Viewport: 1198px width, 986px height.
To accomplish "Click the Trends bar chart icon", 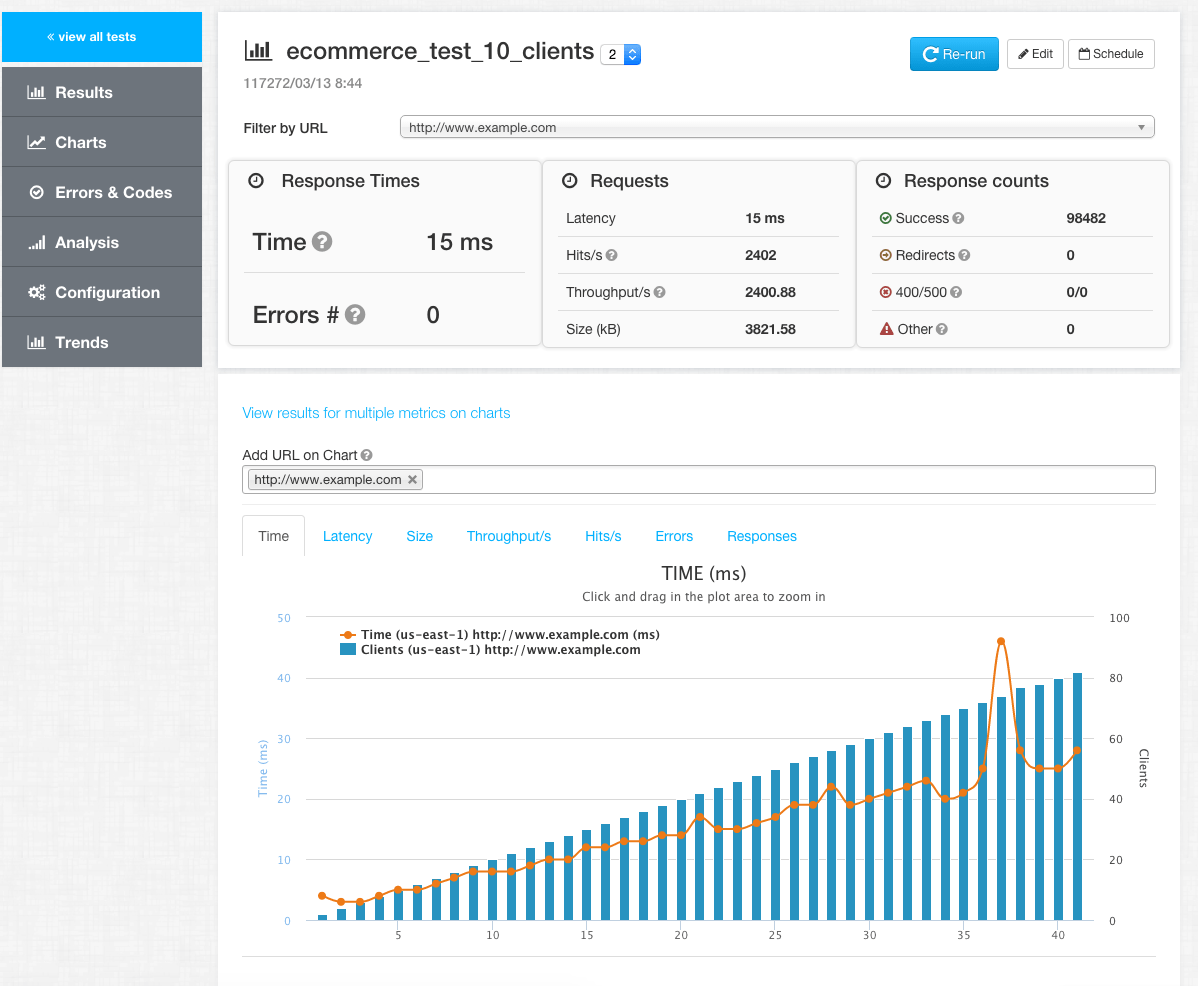I will 36,342.
